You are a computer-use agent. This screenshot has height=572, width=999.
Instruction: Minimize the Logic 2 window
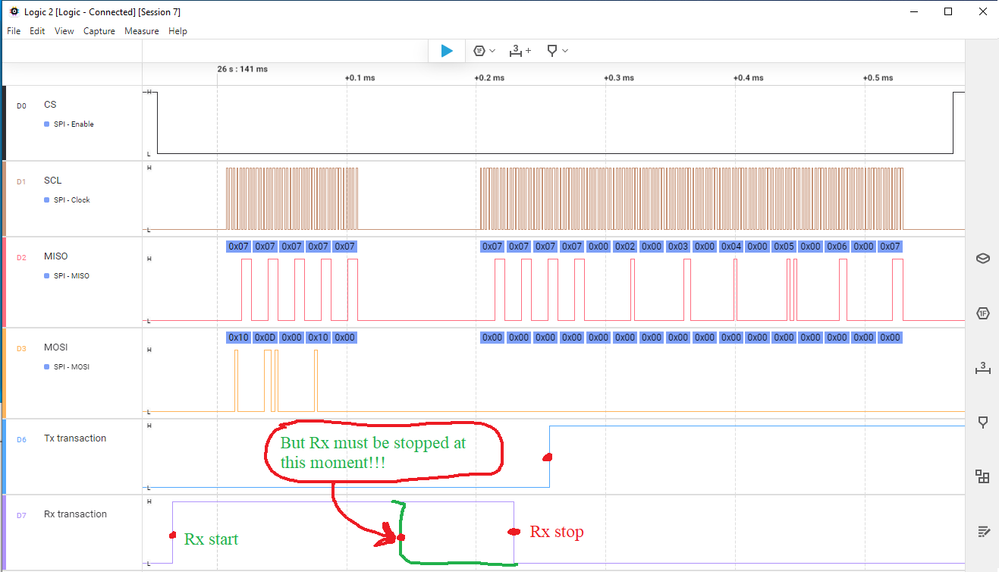click(914, 11)
